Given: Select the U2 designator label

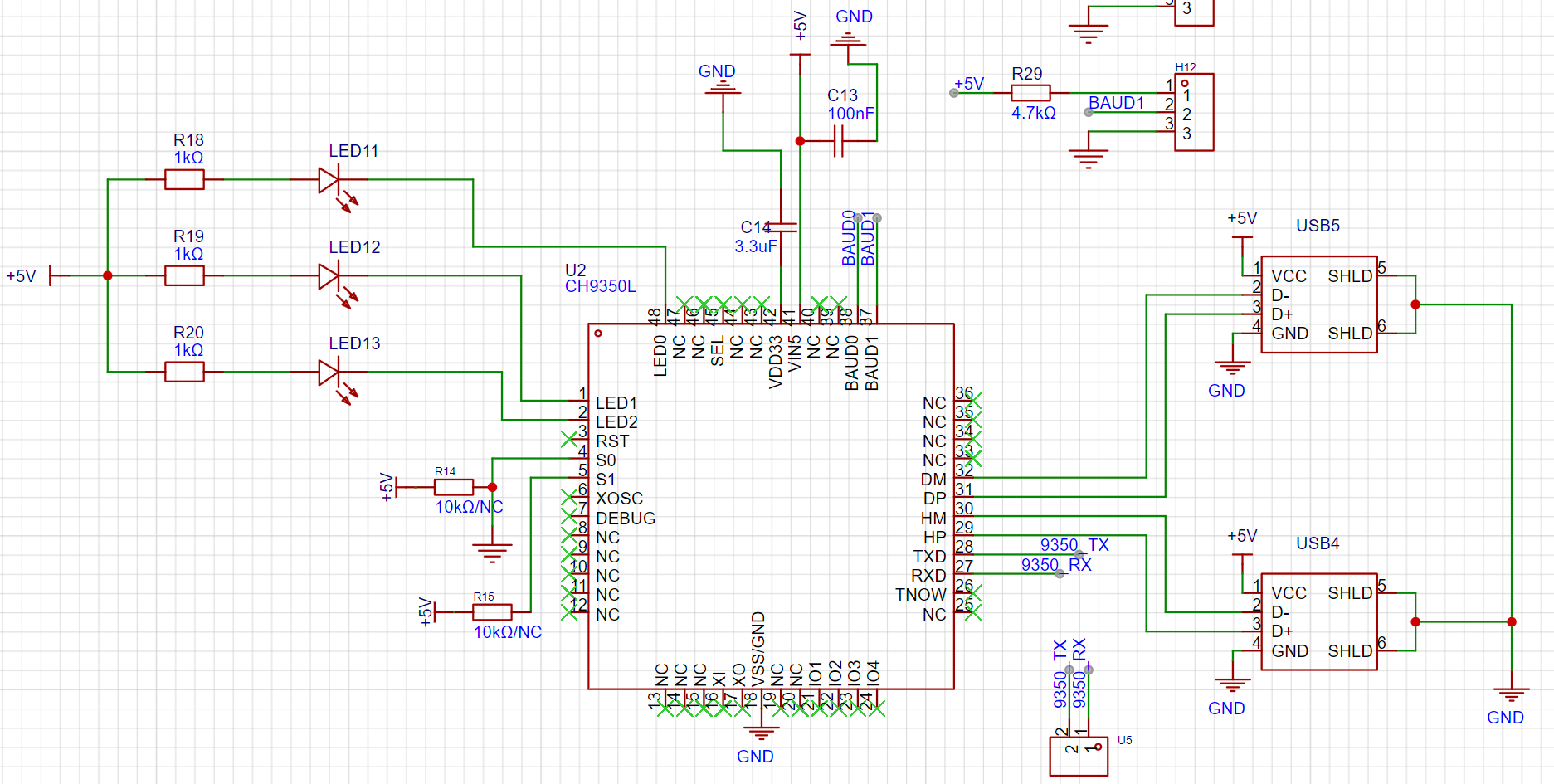Looking at the screenshot, I should (x=575, y=270).
